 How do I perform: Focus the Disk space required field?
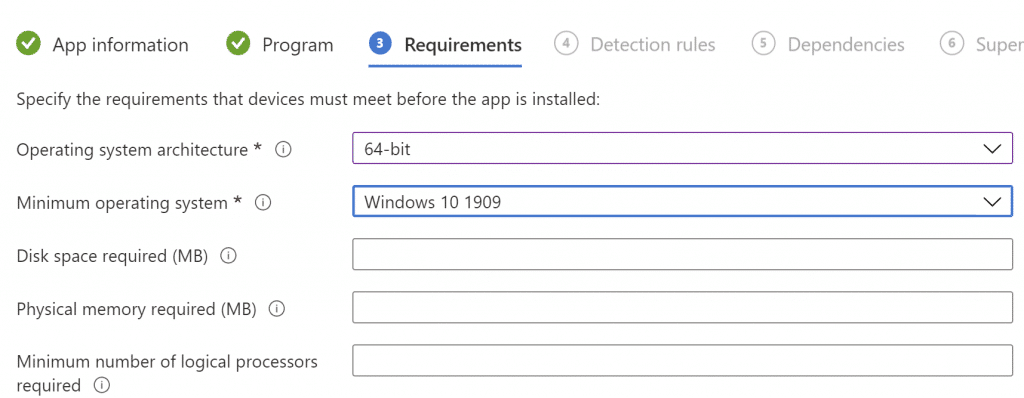pyautogui.click(x=682, y=254)
